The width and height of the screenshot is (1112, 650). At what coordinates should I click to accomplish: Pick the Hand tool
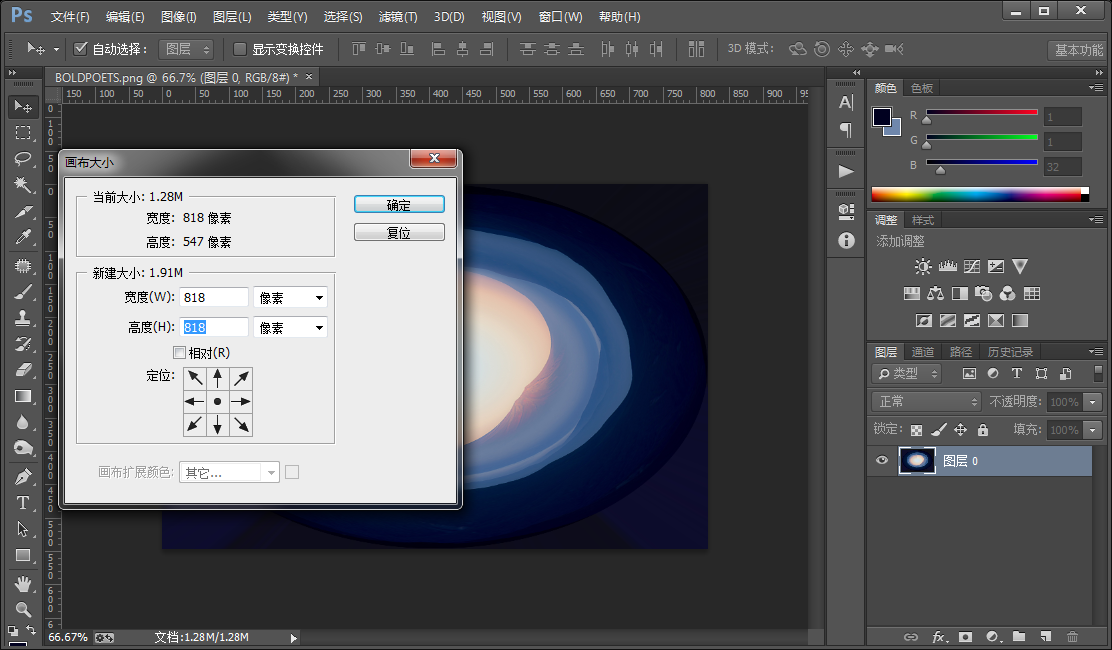23,583
